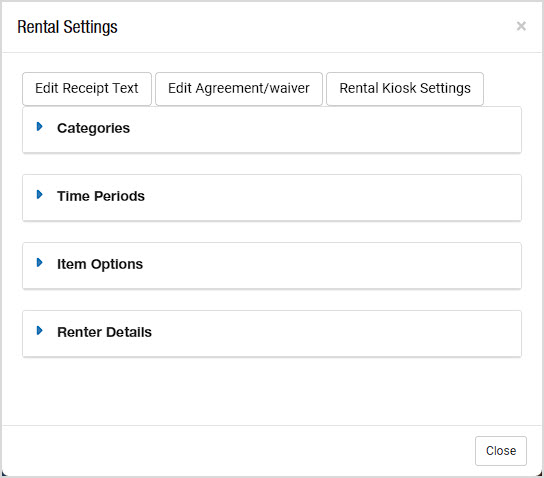Image resolution: width=544 pixels, height=478 pixels.
Task: Toggle the Item Options disclosure triangle
Action: (40, 263)
